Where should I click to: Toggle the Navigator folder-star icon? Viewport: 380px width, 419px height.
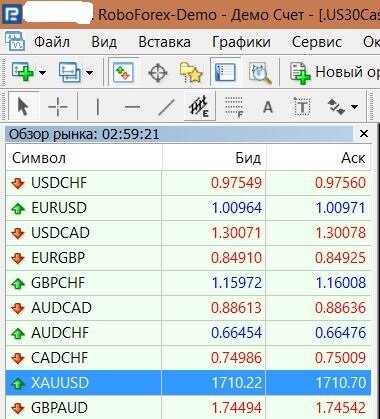pos(191,72)
